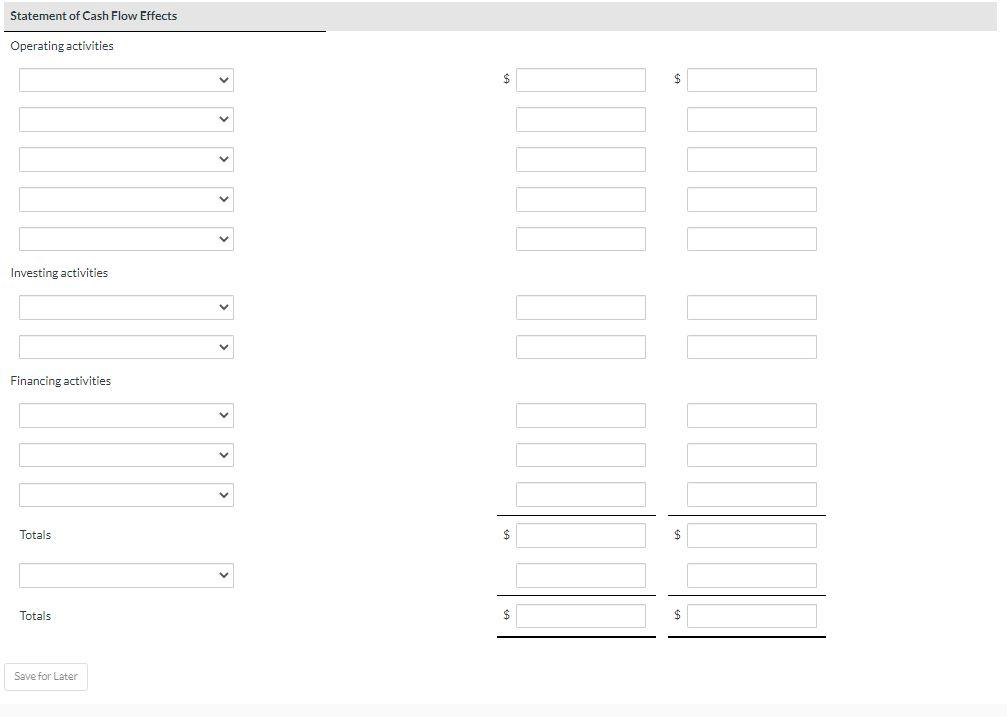
Task: Click the Save for Later button
Action: [x=46, y=677]
